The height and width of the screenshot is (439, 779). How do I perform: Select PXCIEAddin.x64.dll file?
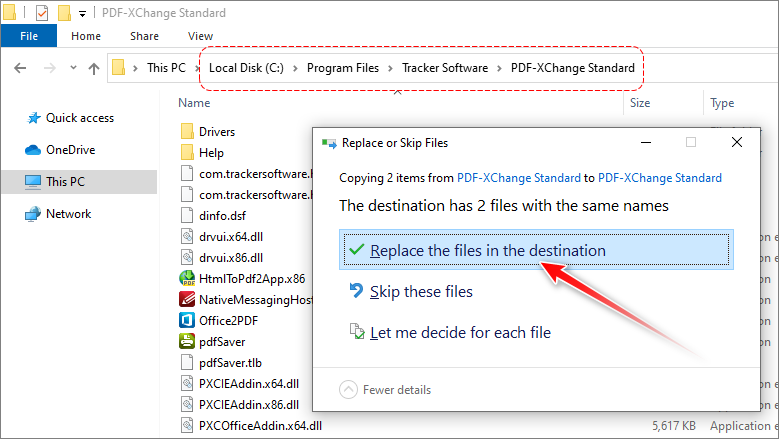pos(249,384)
